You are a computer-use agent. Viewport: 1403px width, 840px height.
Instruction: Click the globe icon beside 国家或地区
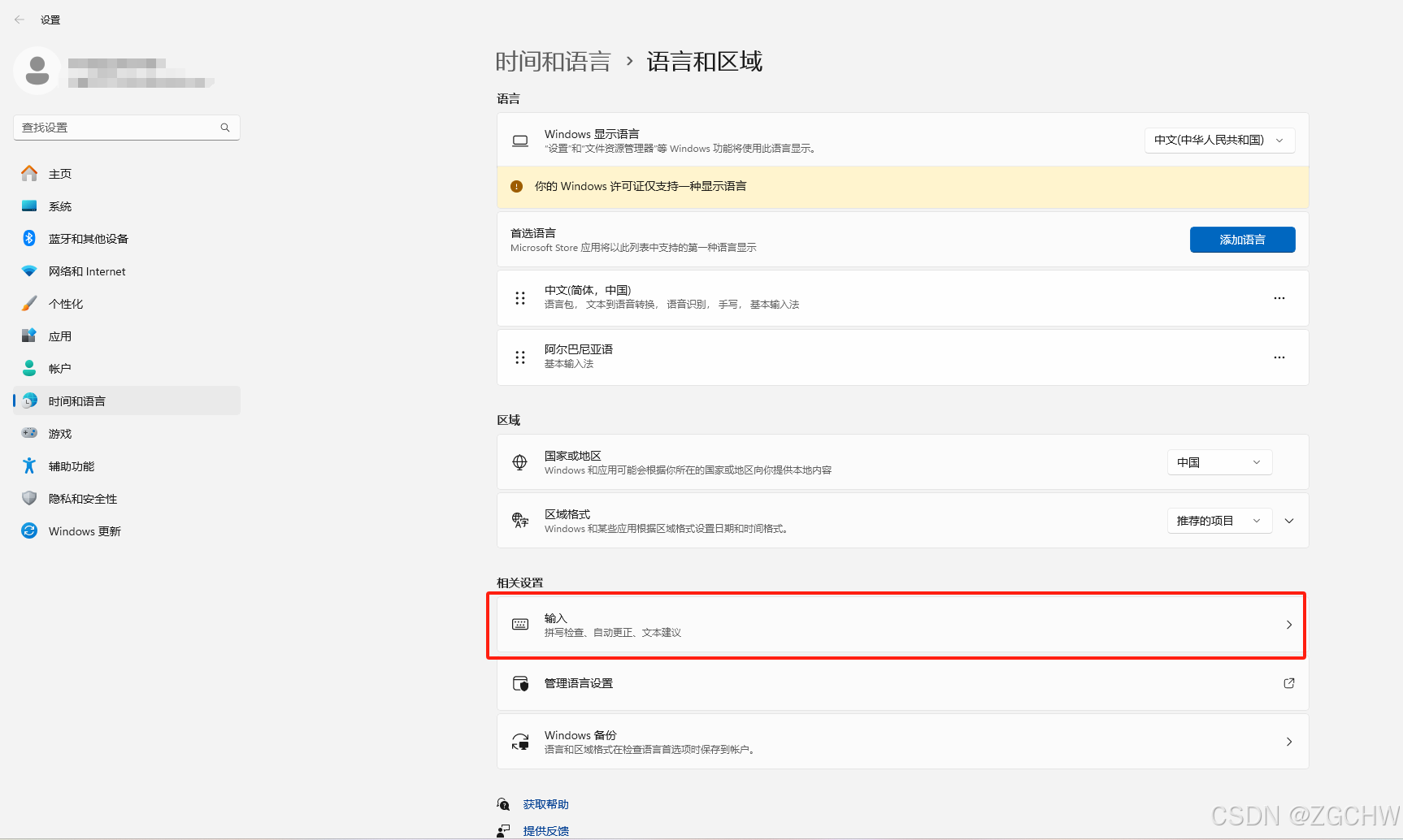520,462
